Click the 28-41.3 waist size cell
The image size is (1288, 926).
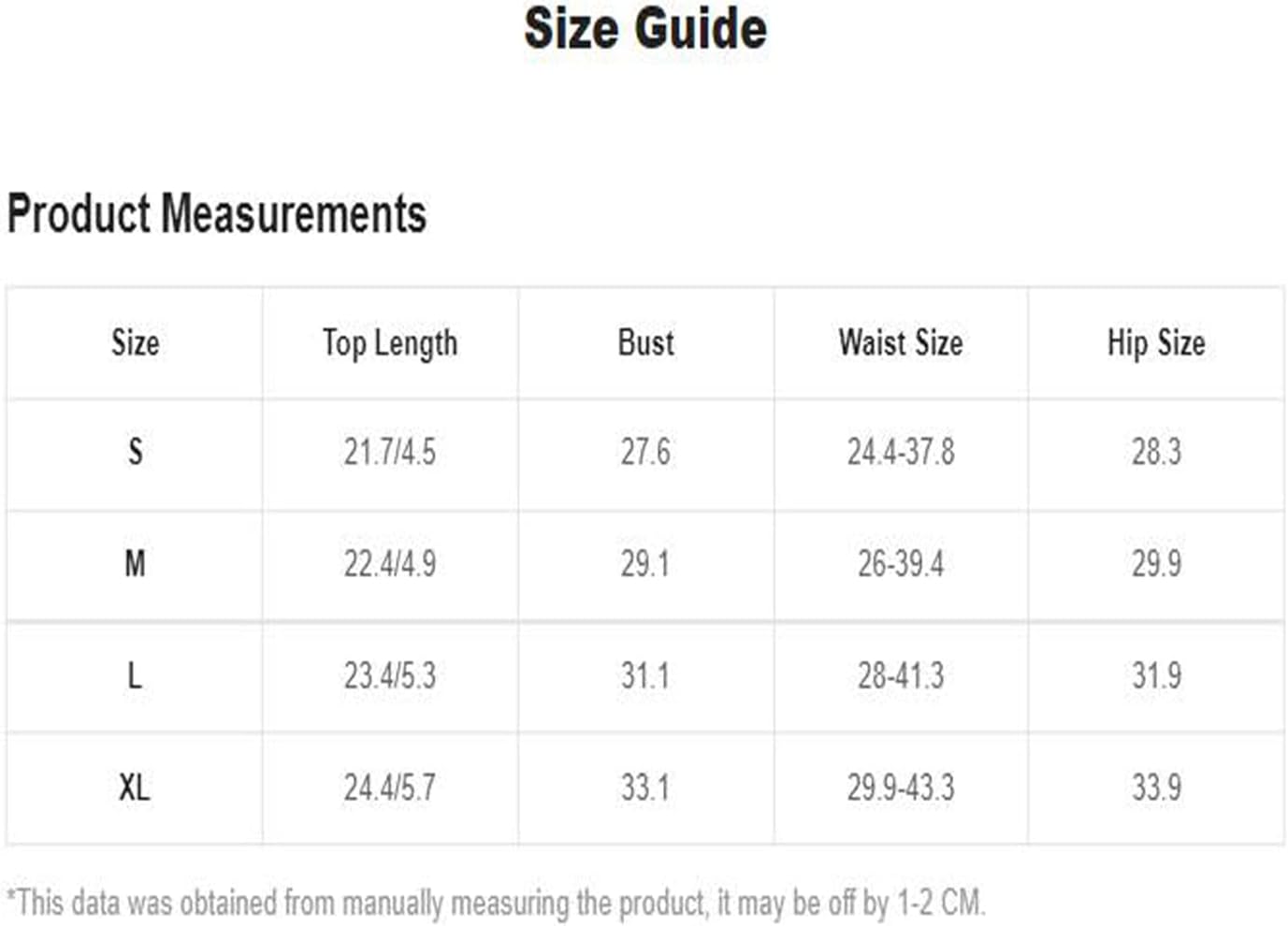(901, 675)
